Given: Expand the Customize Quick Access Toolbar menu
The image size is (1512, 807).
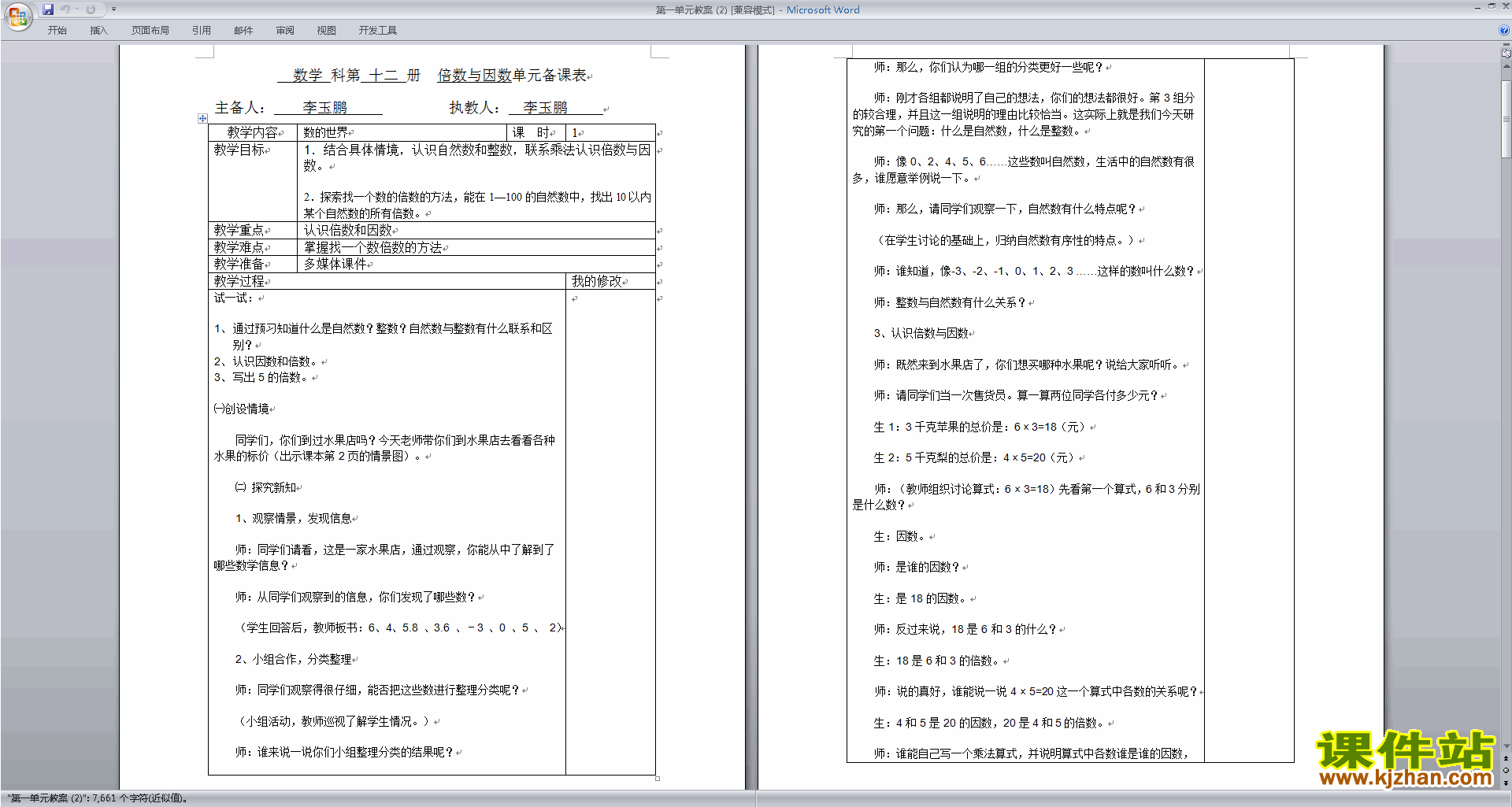Looking at the screenshot, I should click(x=113, y=9).
